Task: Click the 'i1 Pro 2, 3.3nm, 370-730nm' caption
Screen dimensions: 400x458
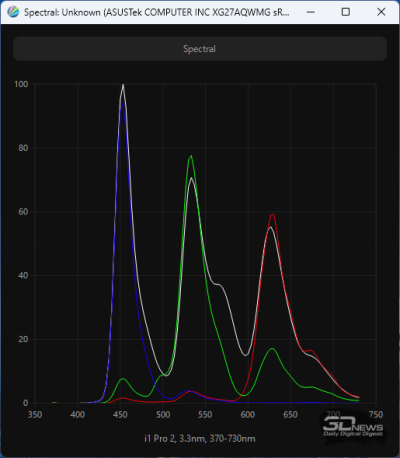Action: (200, 438)
